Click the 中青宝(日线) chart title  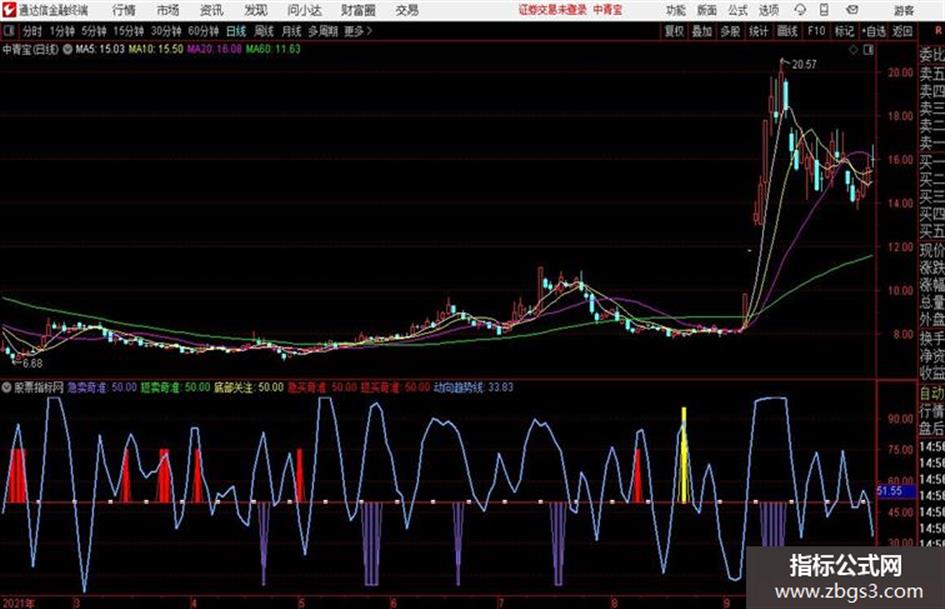30,49
